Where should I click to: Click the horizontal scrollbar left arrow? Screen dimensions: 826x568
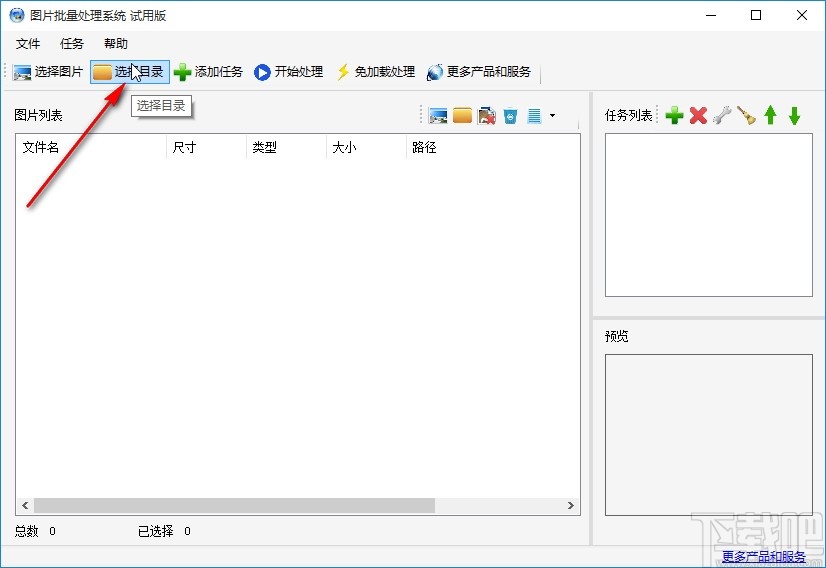click(25, 505)
